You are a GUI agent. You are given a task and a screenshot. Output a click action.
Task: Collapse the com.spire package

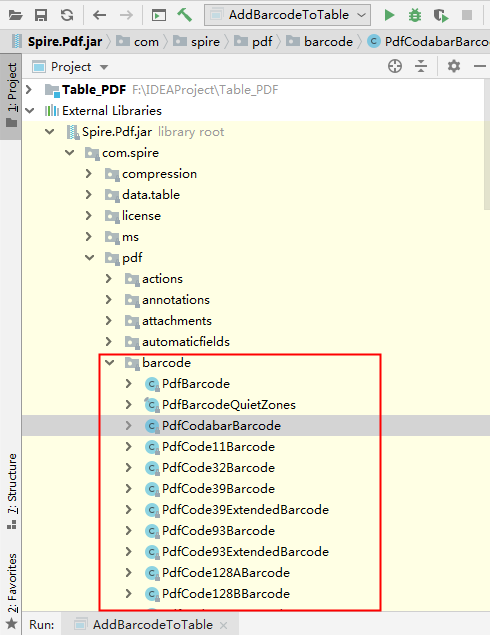point(70,153)
